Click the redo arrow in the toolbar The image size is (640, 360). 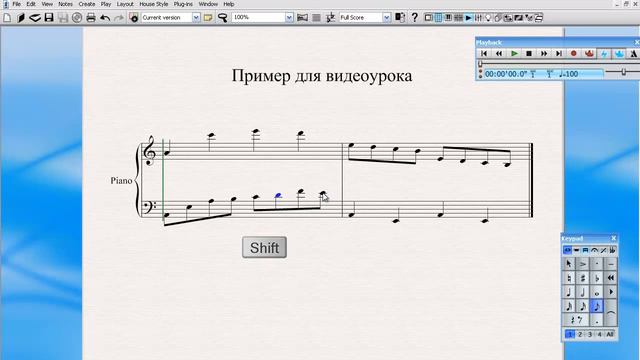click(x=119, y=18)
